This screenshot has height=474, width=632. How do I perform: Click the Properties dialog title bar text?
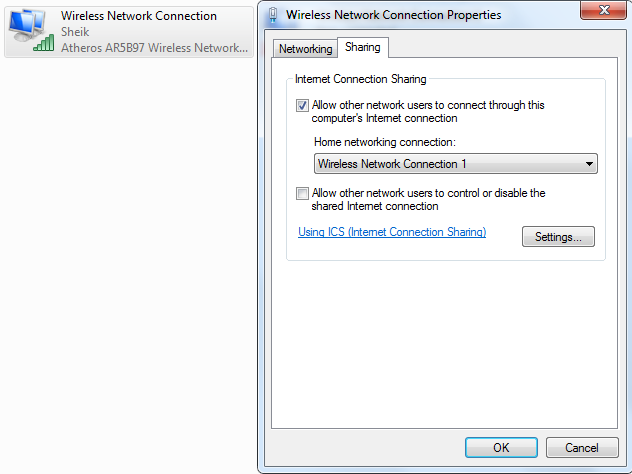394,15
